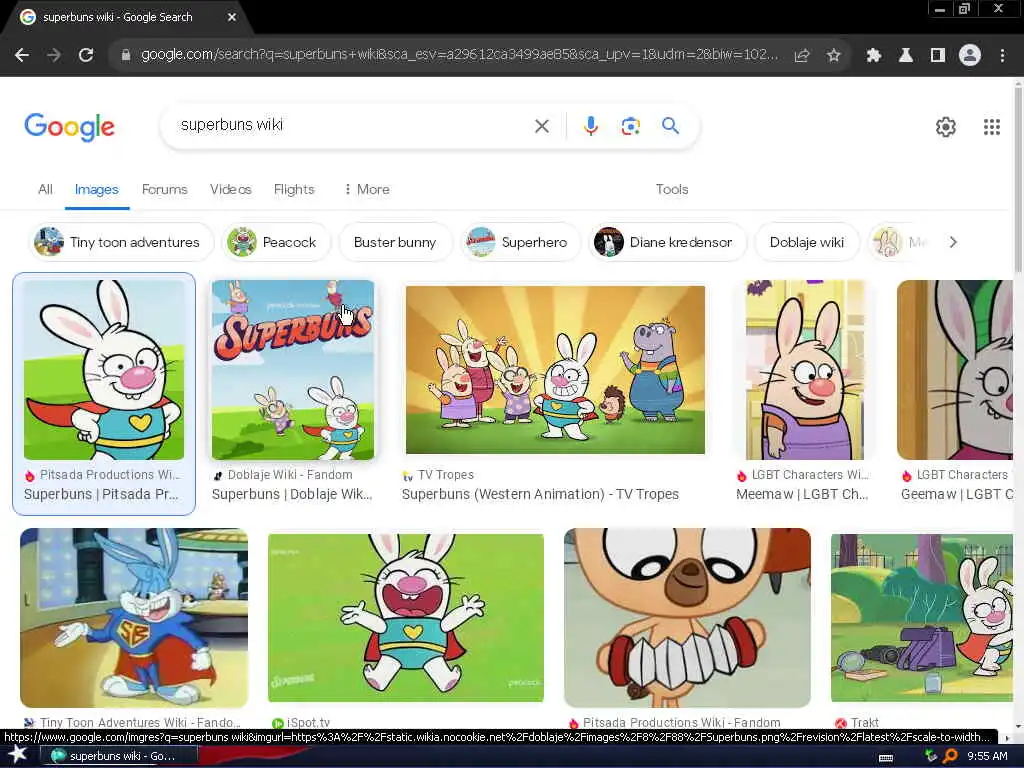The height and width of the screenshot is (768, 1024).
Task: Open Superbuns | Pitsada Productions title link
Action: (x=101, y=494)
